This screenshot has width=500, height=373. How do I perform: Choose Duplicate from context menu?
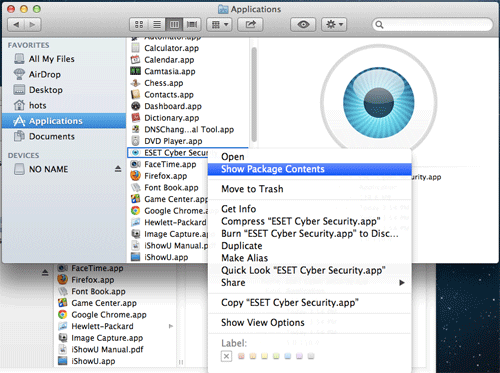coord(310,246)
